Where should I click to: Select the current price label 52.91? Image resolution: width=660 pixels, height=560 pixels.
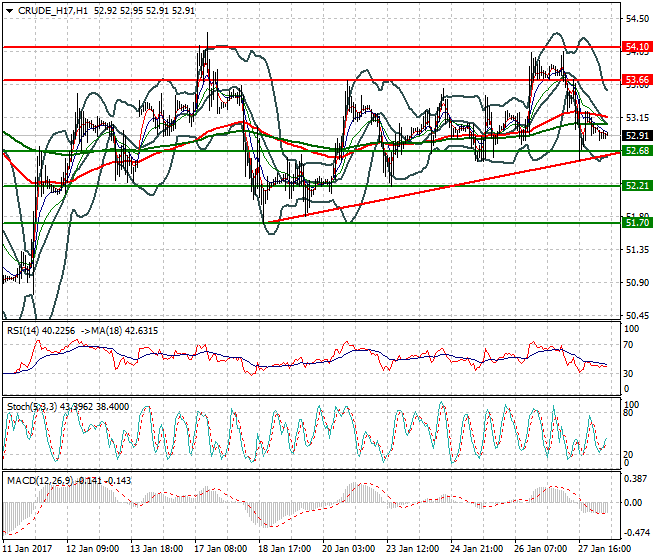(638, 136)
